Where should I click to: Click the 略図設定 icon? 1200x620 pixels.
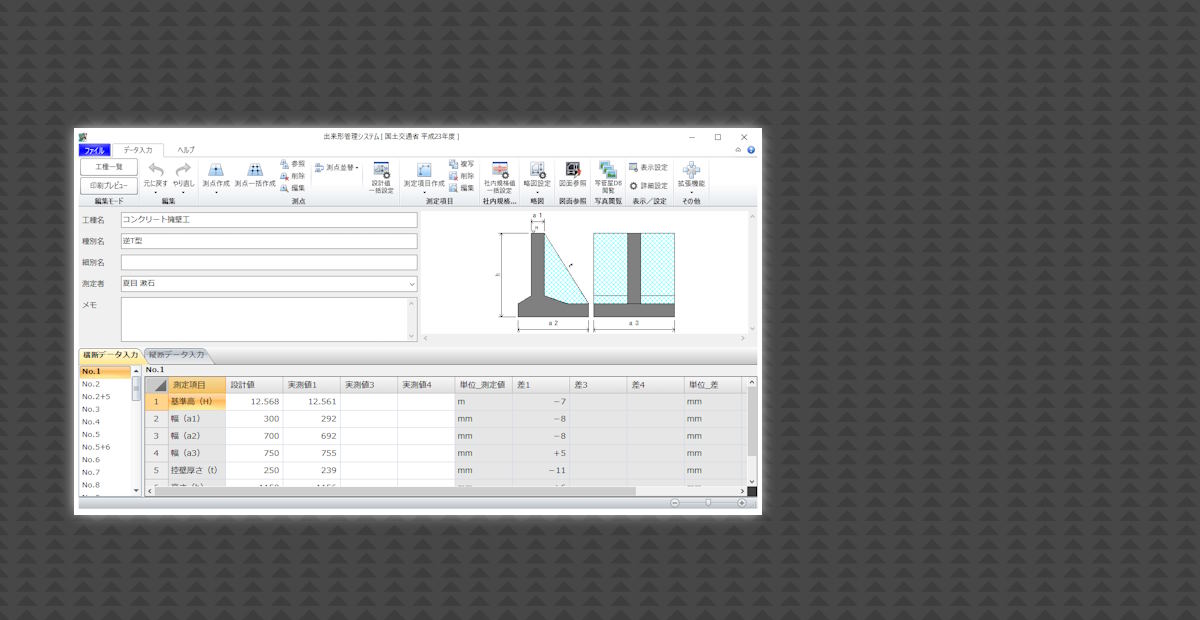[537, 171]
